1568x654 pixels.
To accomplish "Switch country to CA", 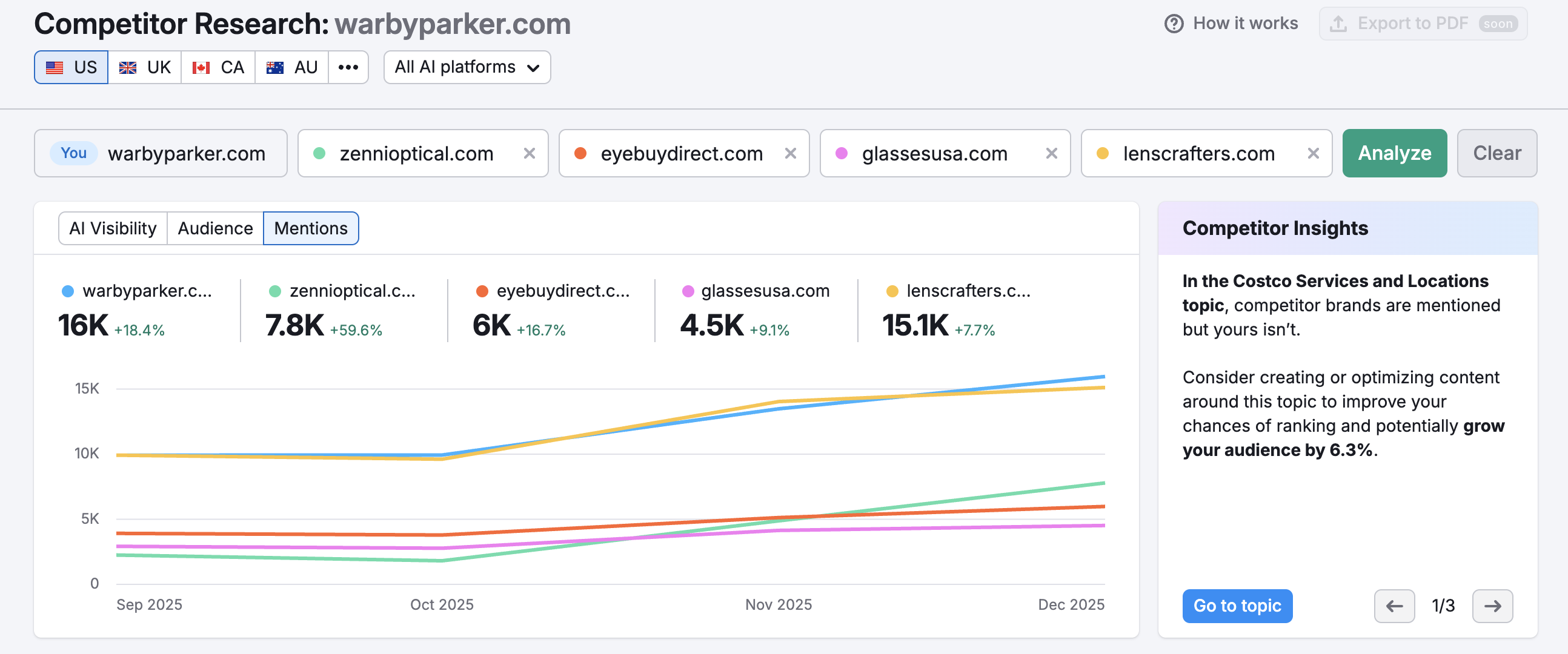I will 218,67.
